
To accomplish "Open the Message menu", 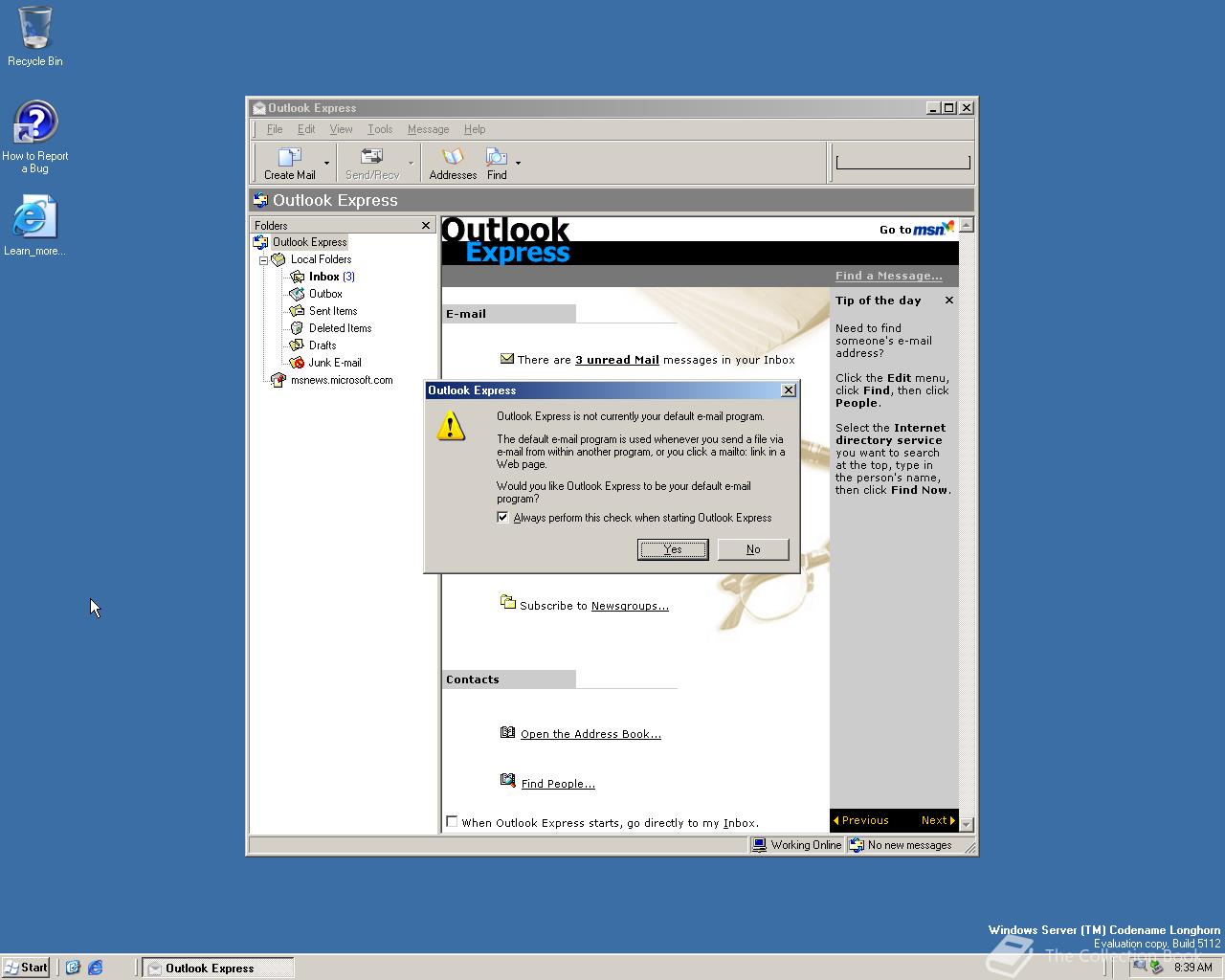I will (428, 129).
